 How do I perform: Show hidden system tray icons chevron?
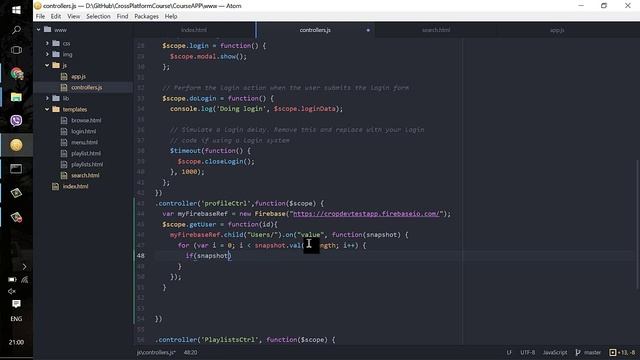(x=24, y=267)
